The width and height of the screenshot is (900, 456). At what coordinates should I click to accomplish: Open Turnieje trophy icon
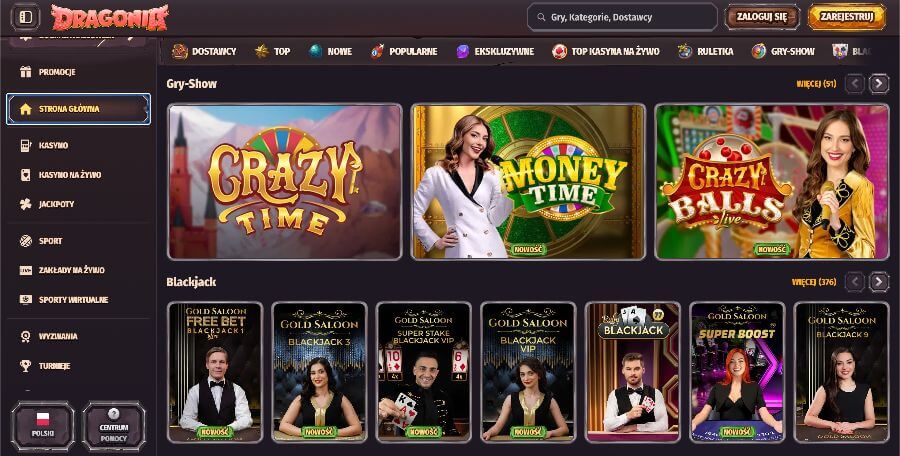tap(25, 365)
